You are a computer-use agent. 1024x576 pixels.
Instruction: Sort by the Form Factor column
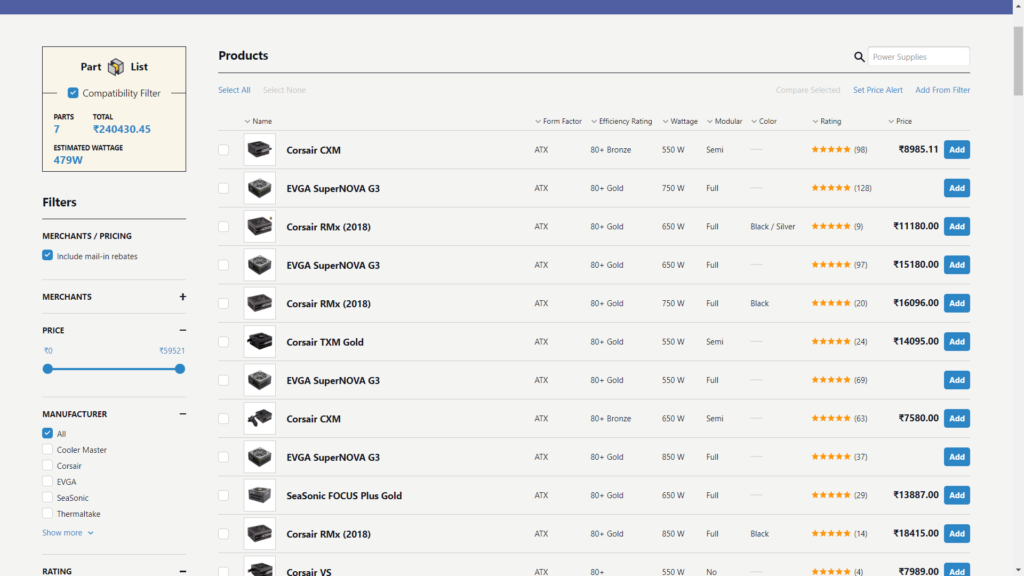(x=558, y=121)
